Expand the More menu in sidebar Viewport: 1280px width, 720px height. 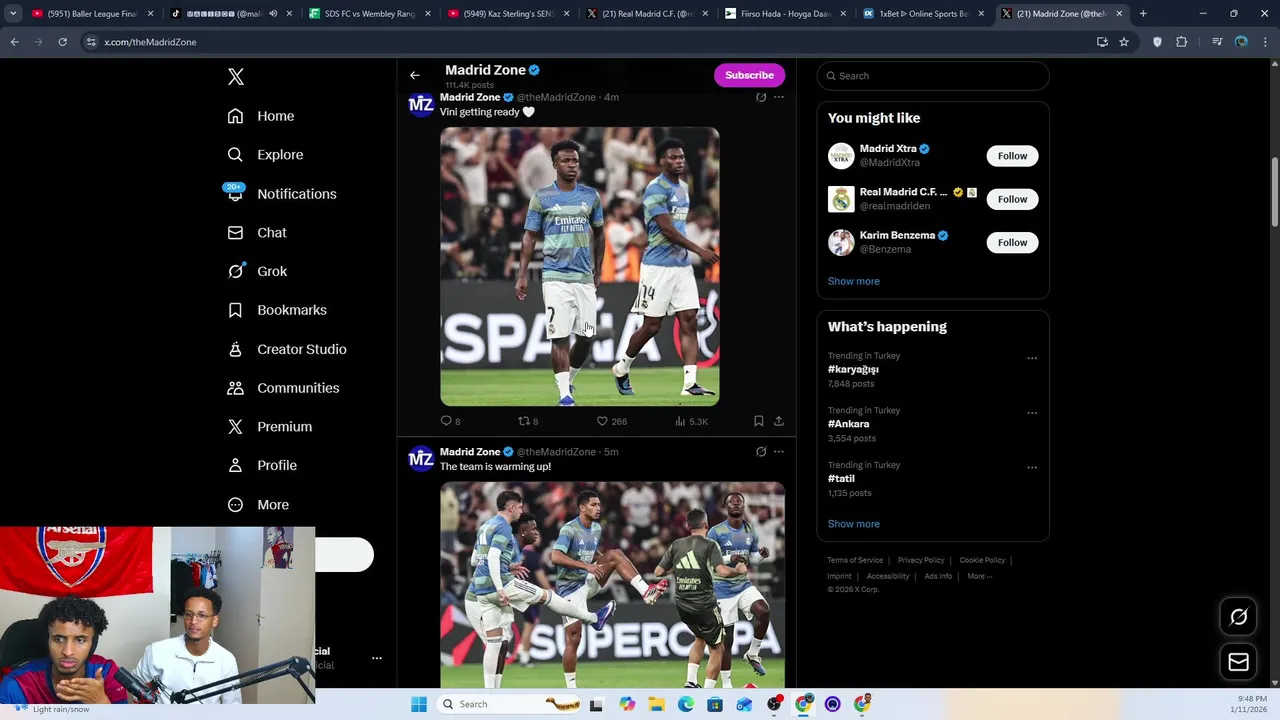click(x=257, y=505)
